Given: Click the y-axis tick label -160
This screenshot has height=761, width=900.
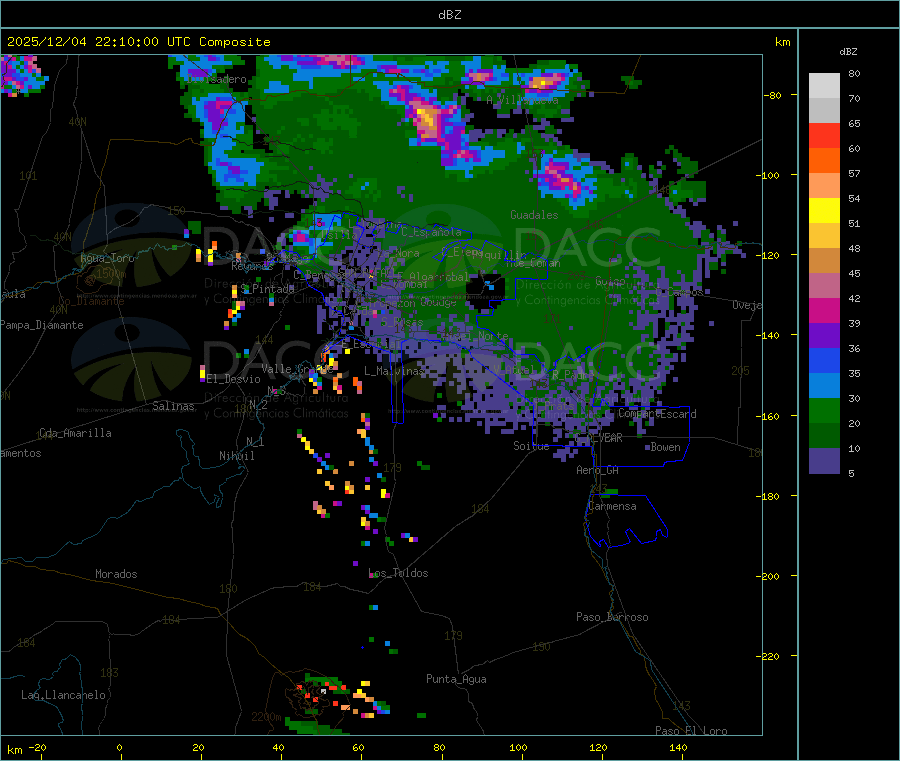Looking at the screenshot, I should tap(768, 416).
